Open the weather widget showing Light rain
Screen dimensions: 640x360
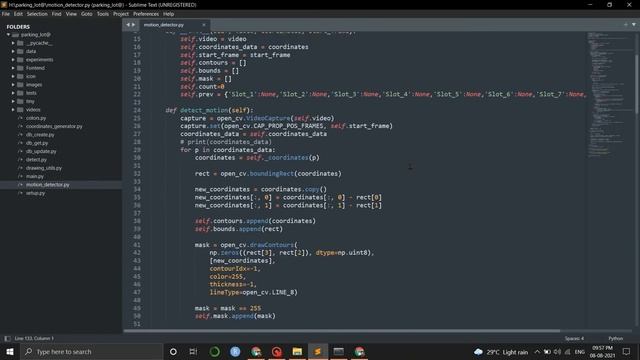click(501, 352)
